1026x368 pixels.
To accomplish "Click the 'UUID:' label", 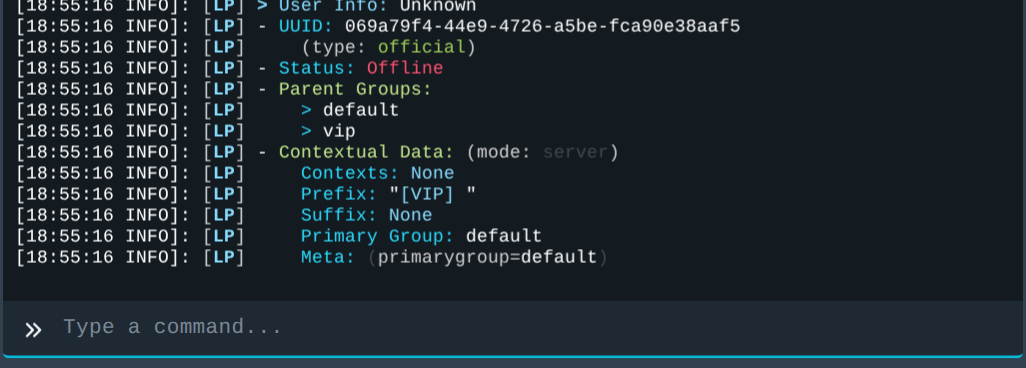I will [306, 27].
